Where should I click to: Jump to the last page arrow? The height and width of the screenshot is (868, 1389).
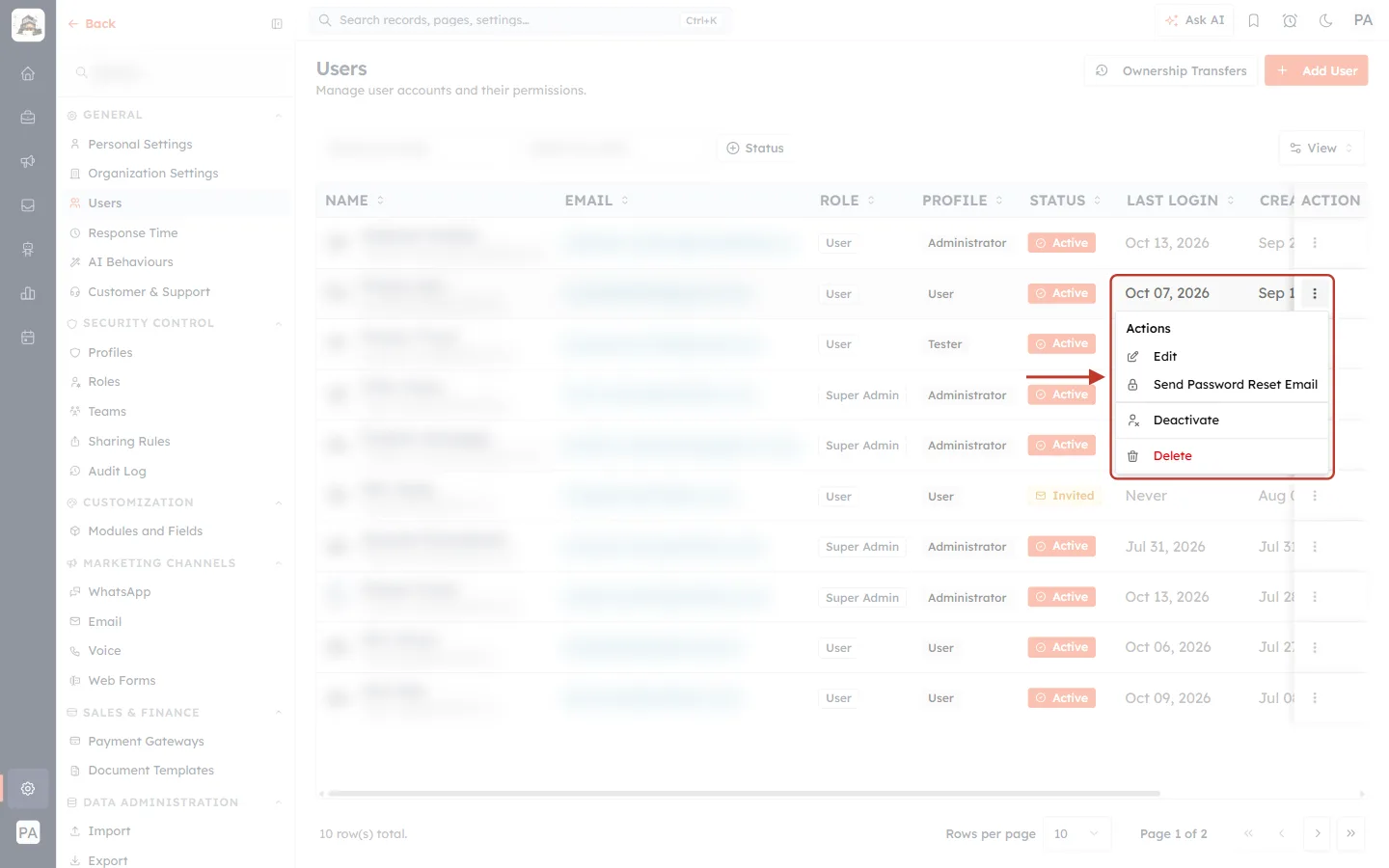coord(1350,834)
